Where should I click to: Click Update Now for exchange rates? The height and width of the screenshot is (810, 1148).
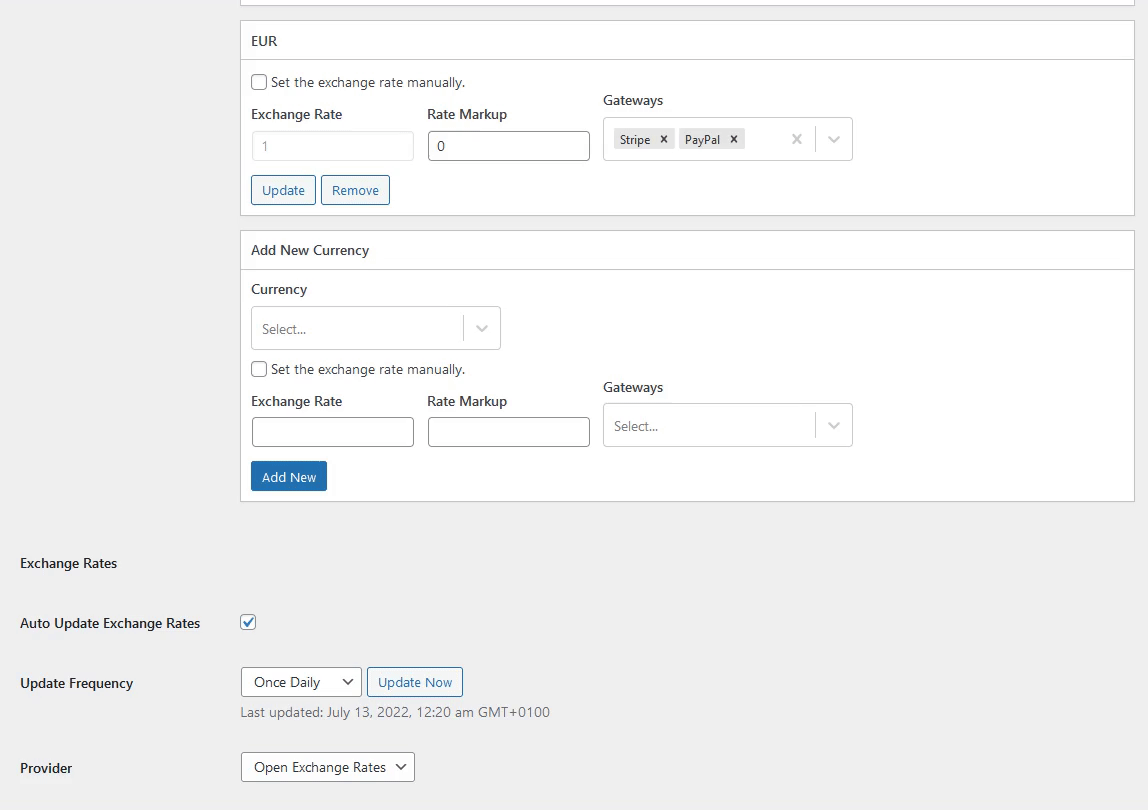point(414,683)
